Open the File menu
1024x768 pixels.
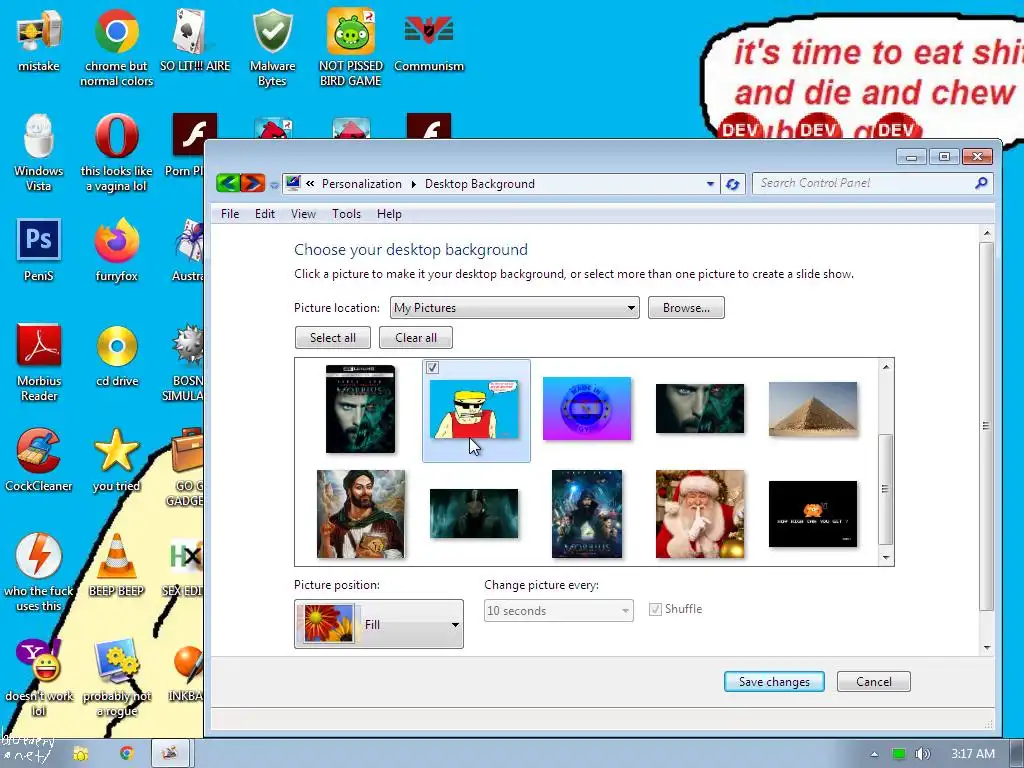(230, 214)
